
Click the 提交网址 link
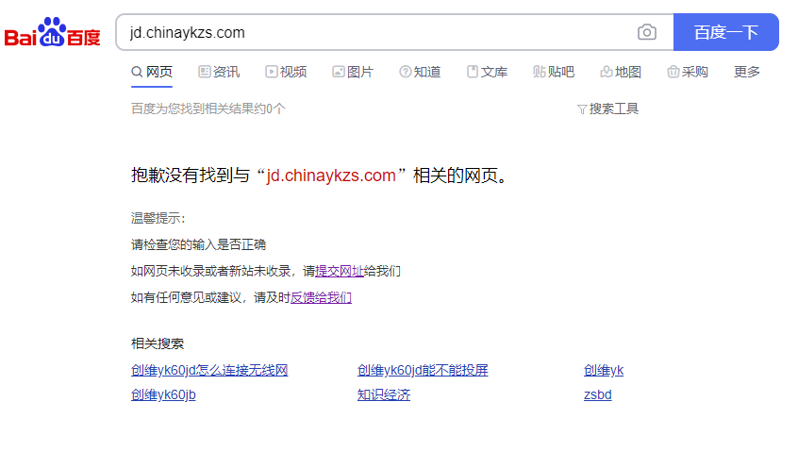[339, 271]
